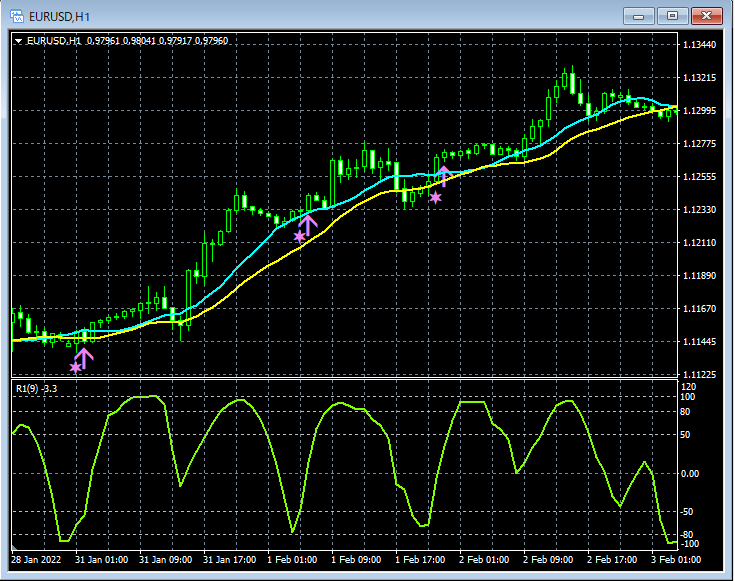Click the indicator scale value -80
This screenshot has height=581, width=735.
point(687,534)
